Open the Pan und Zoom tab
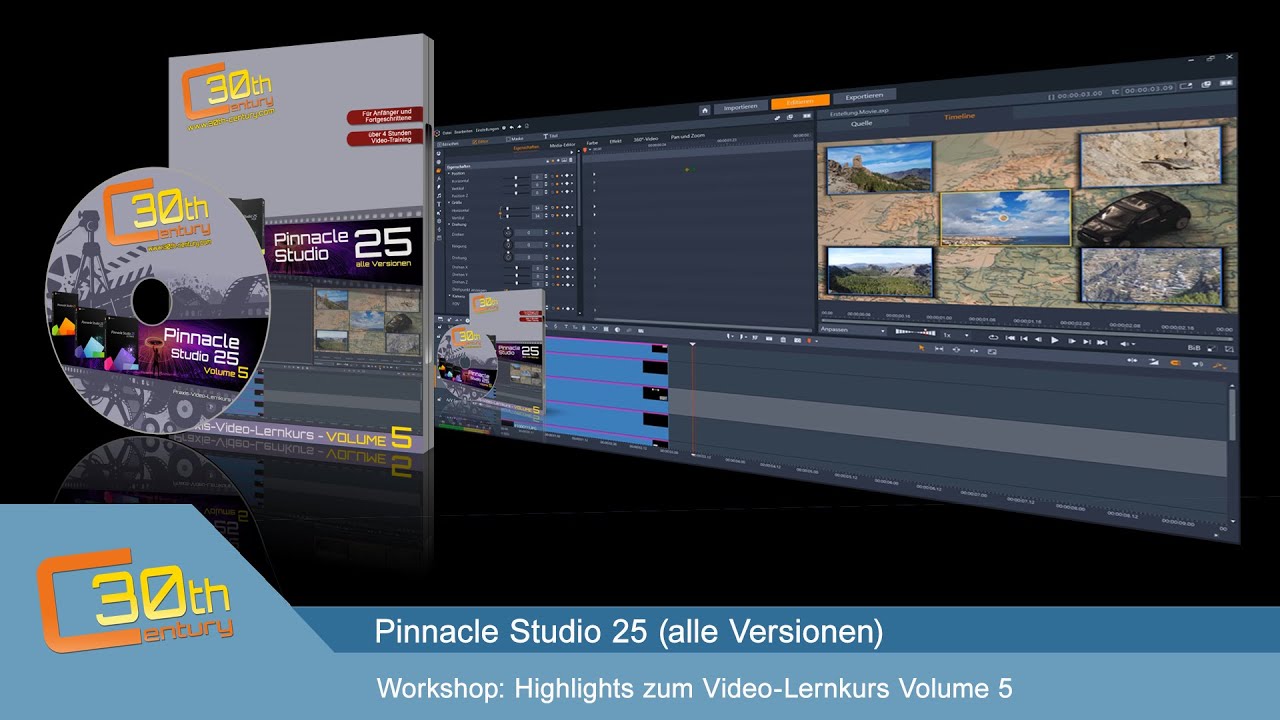This screenshot has height=720, width=1280. (x=688, y=136)
